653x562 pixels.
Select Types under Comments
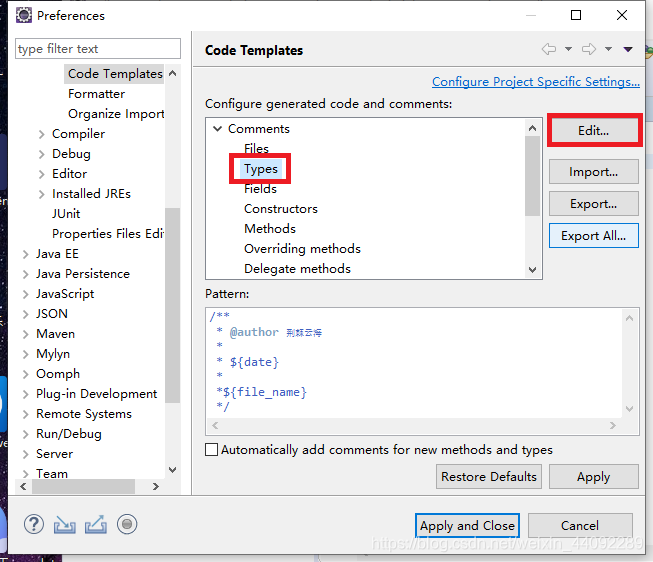[x=261, y=169]
